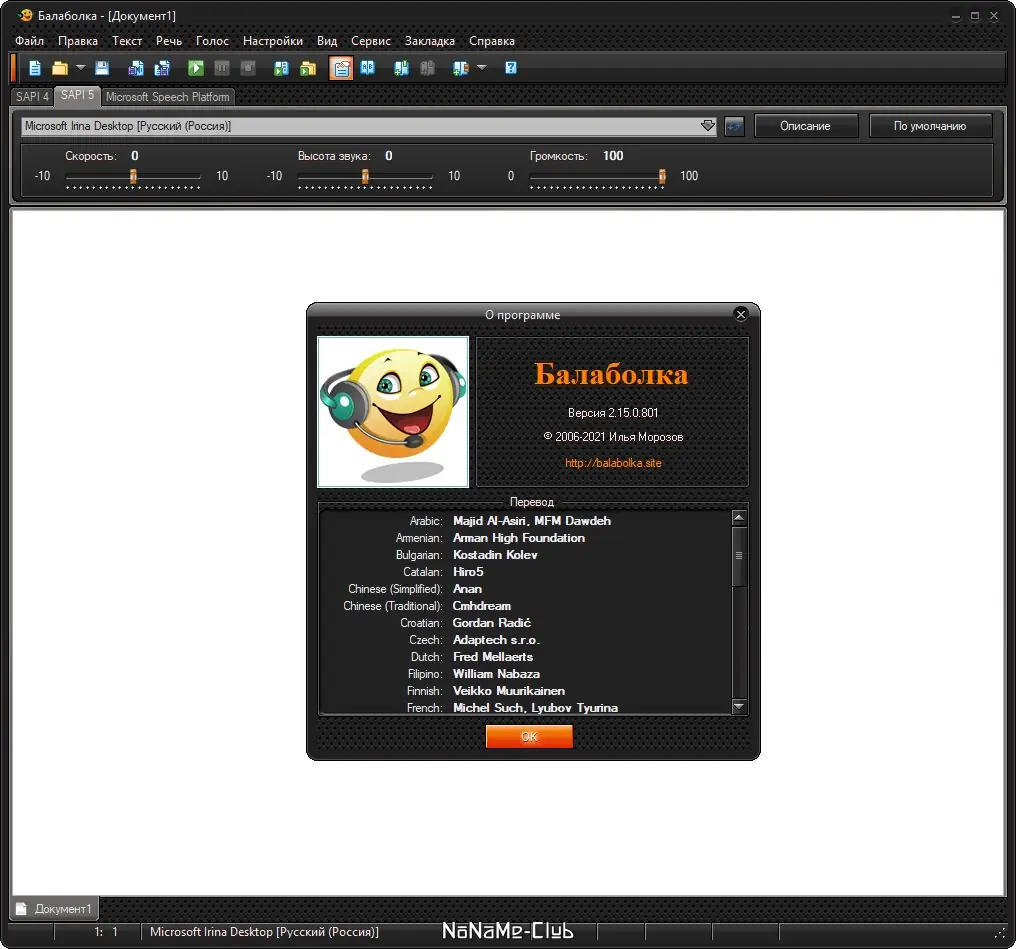Click the Save Audio File icon

[135, 68]
